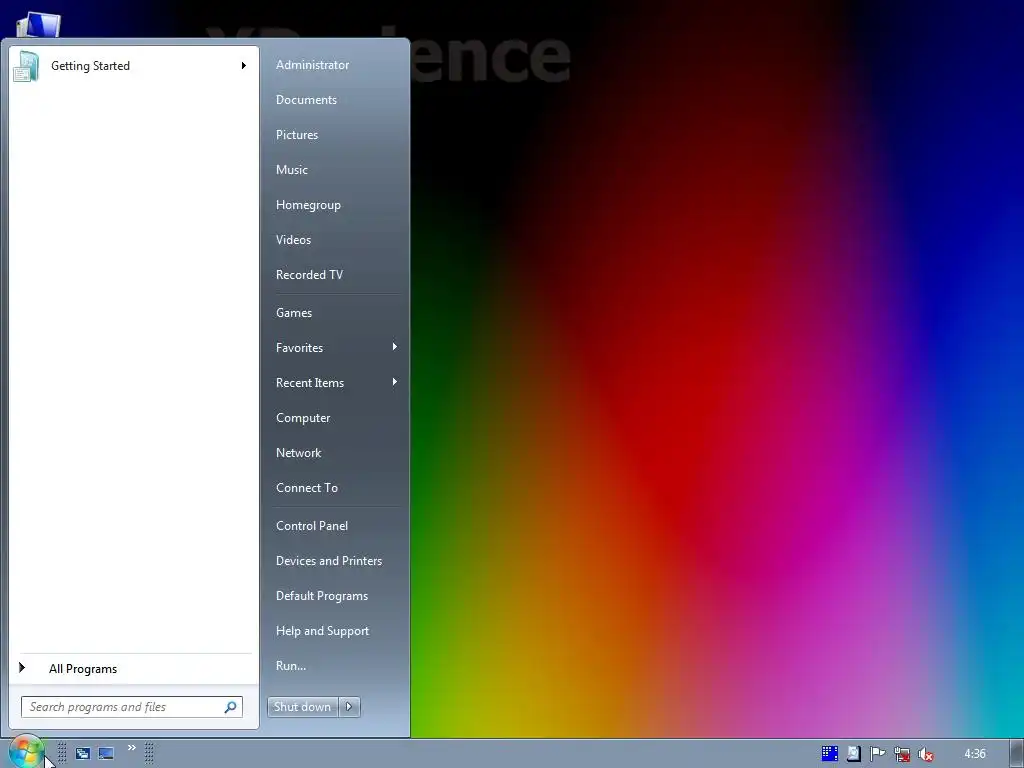Open the Administrator folder

click(312, 65)
